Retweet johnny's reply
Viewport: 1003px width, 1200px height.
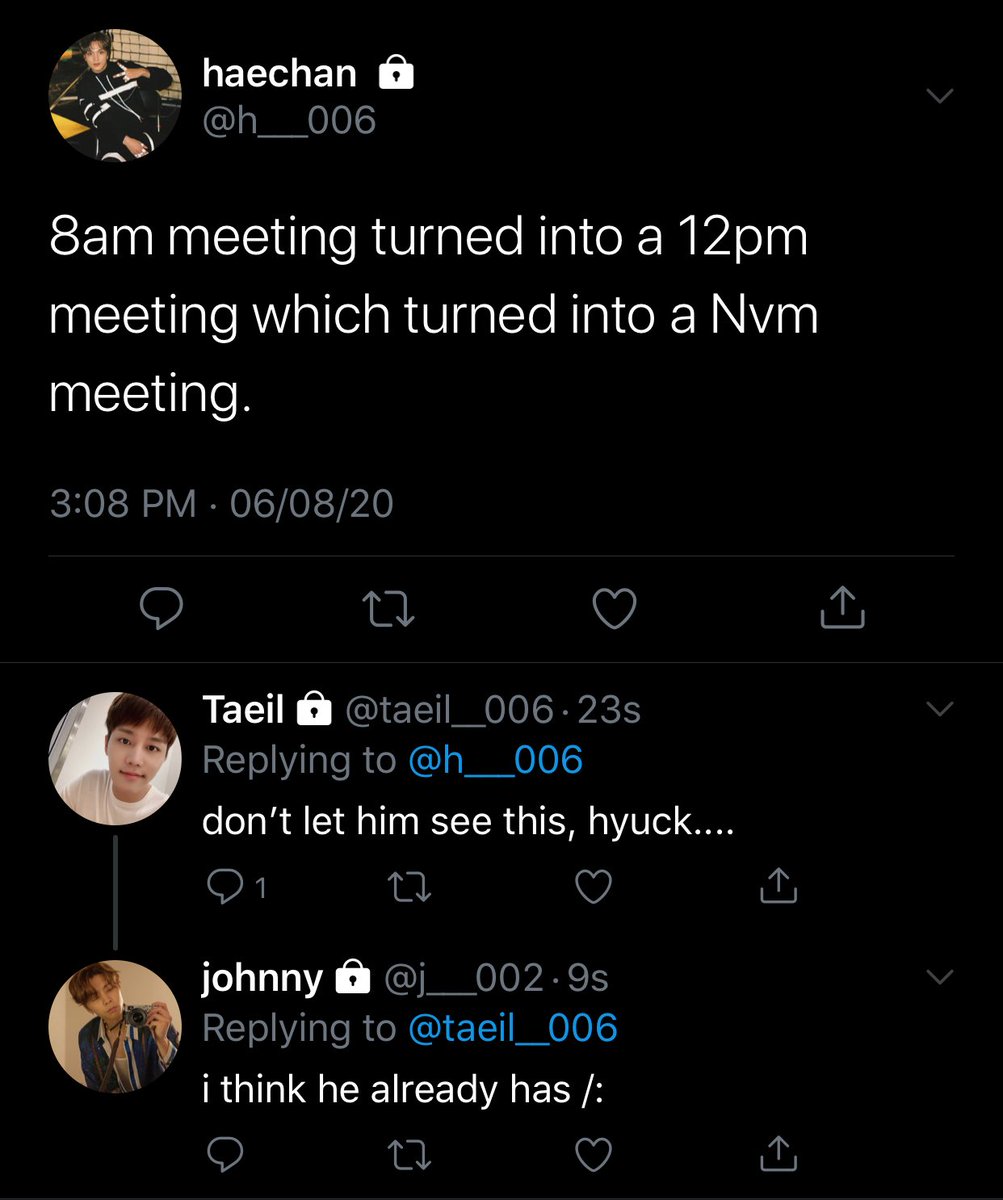click(x=407, y=1155)
